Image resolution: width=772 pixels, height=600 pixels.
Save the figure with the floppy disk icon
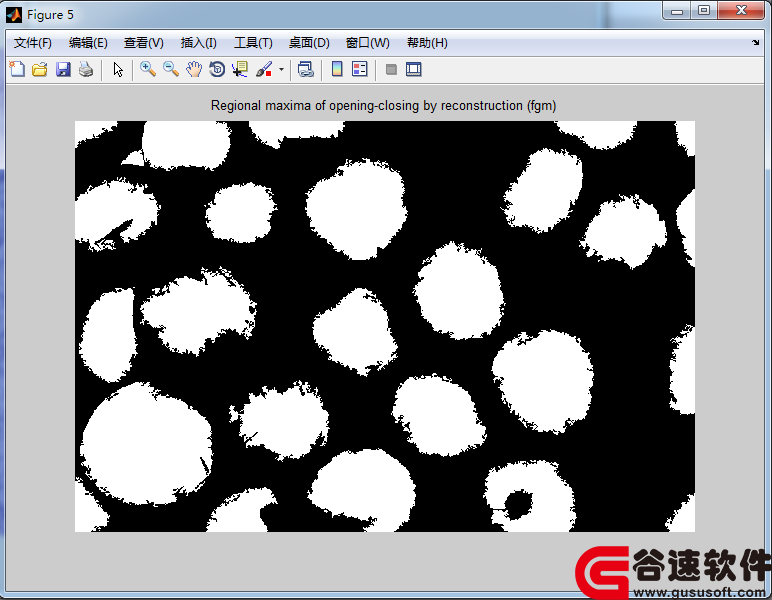click(x=63, y=69)
